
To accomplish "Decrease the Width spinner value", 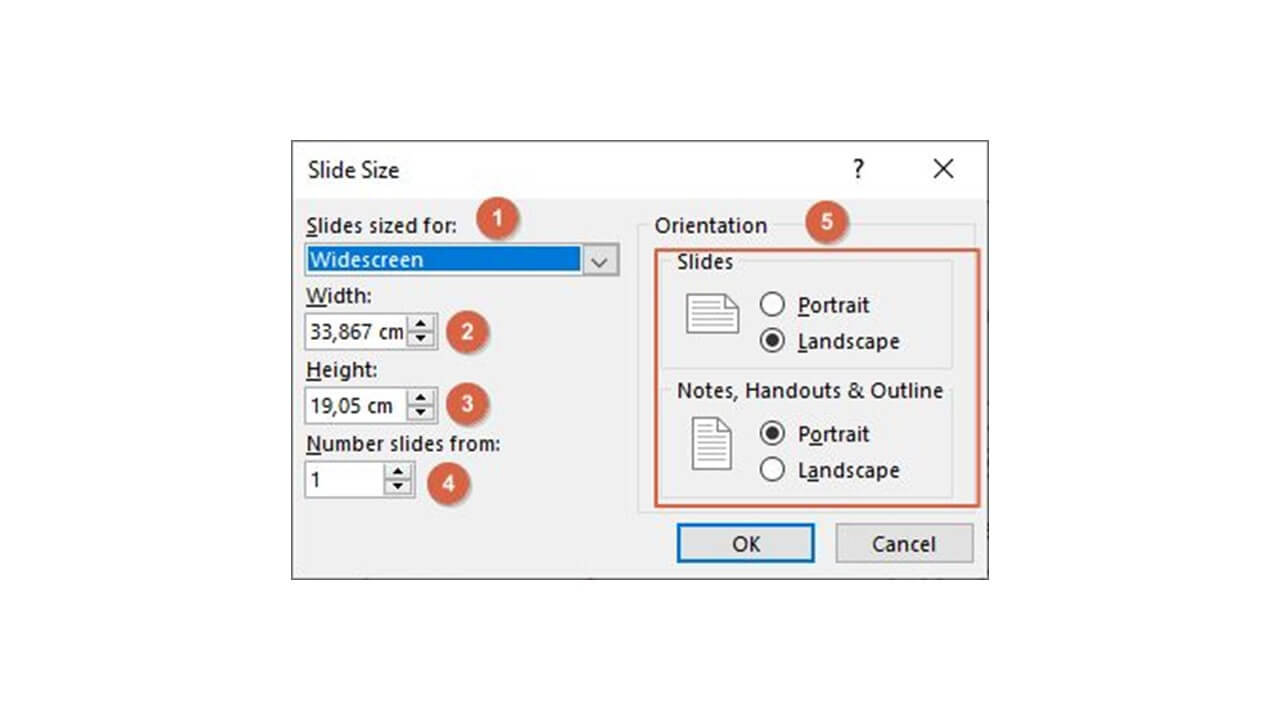I will click(x=422, y=339).
